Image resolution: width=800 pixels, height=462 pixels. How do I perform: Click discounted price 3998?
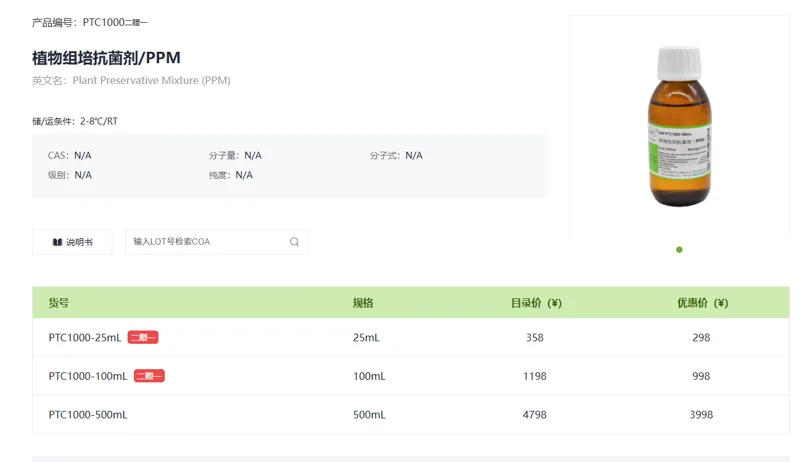tap(701, 415)
